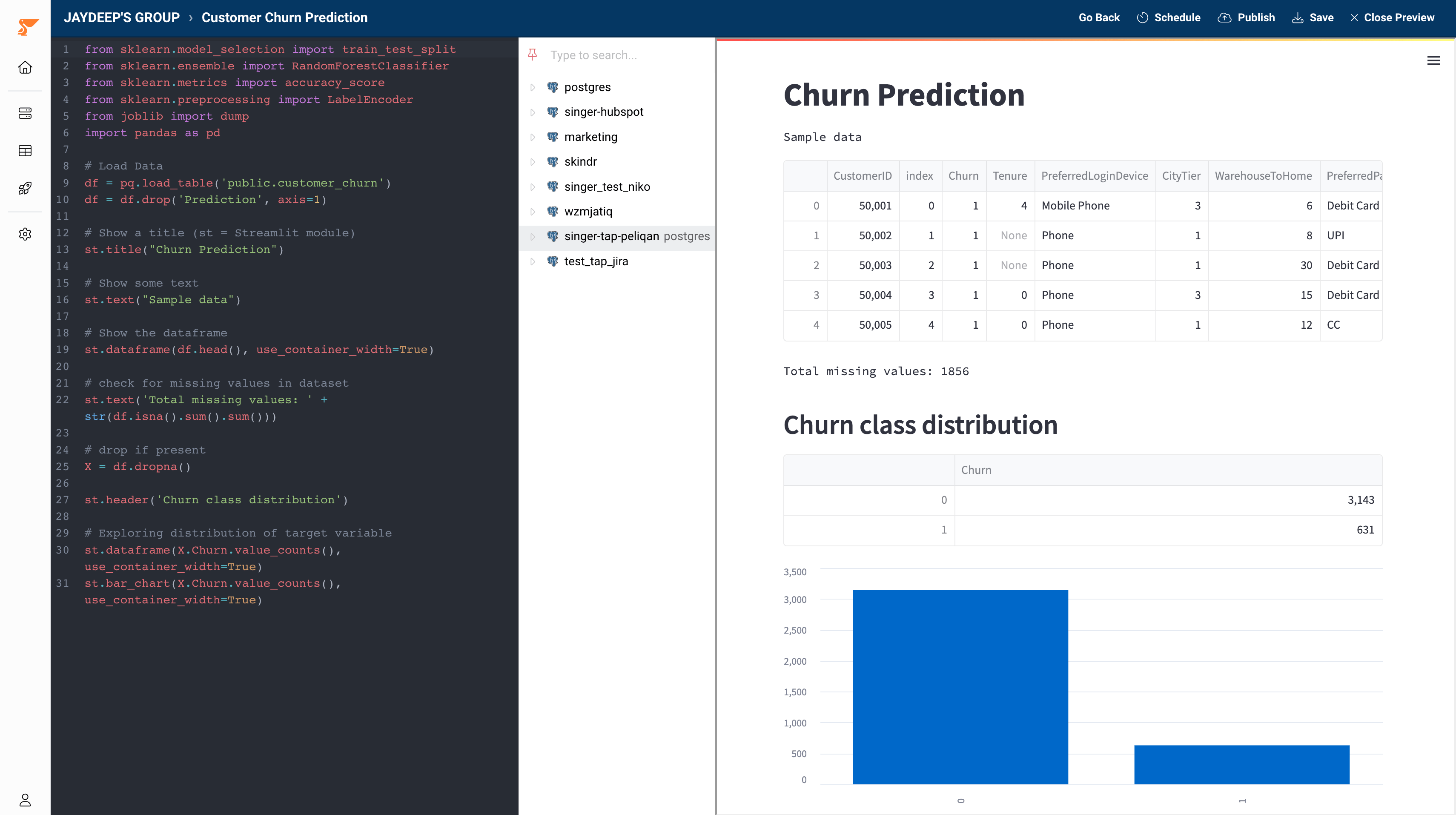Screen dimensions: 1456x815
Task: Select the wzmjatiq tree item label
Action: click(x=588, y=211)
